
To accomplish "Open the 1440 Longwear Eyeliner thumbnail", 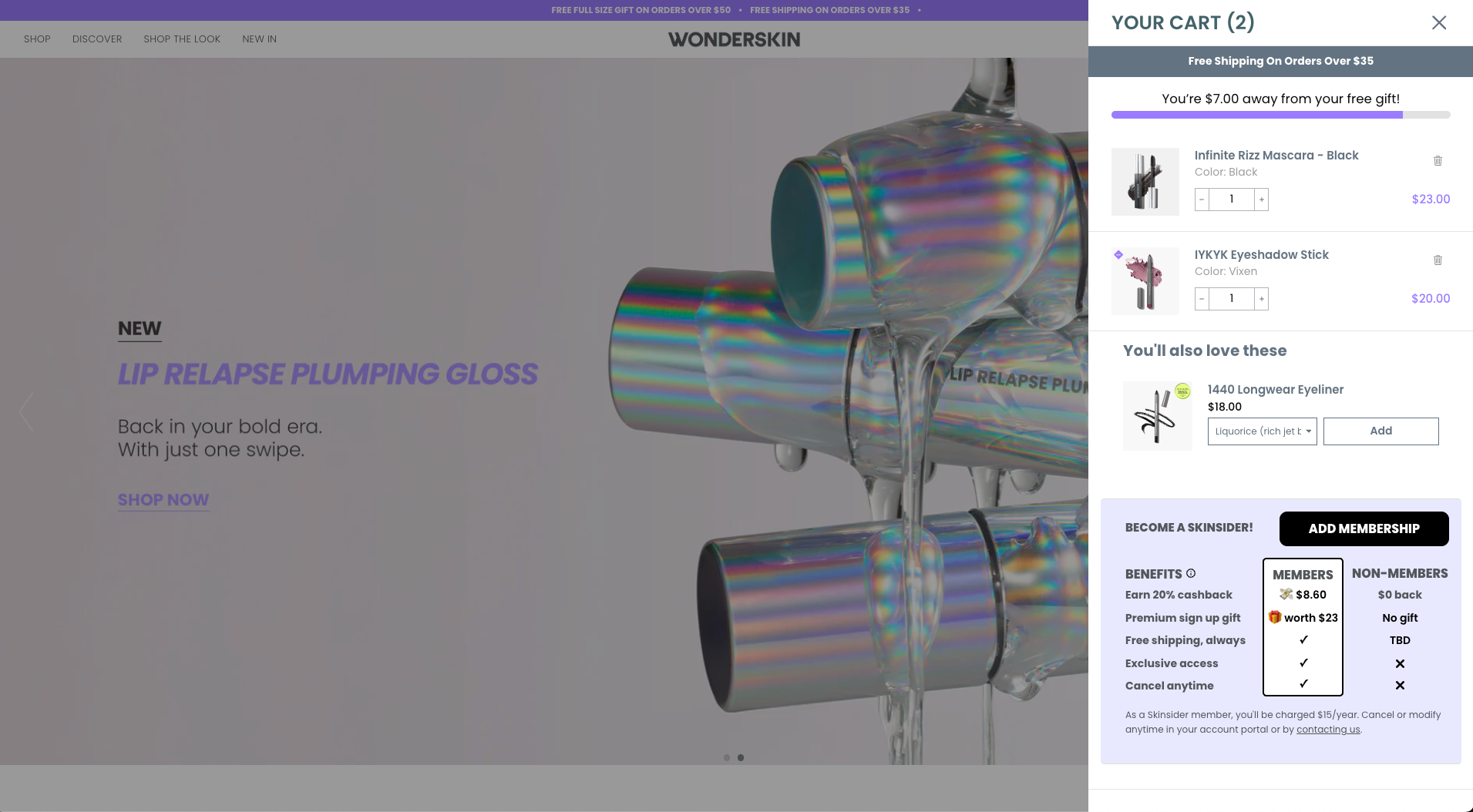I will 1157,416.
